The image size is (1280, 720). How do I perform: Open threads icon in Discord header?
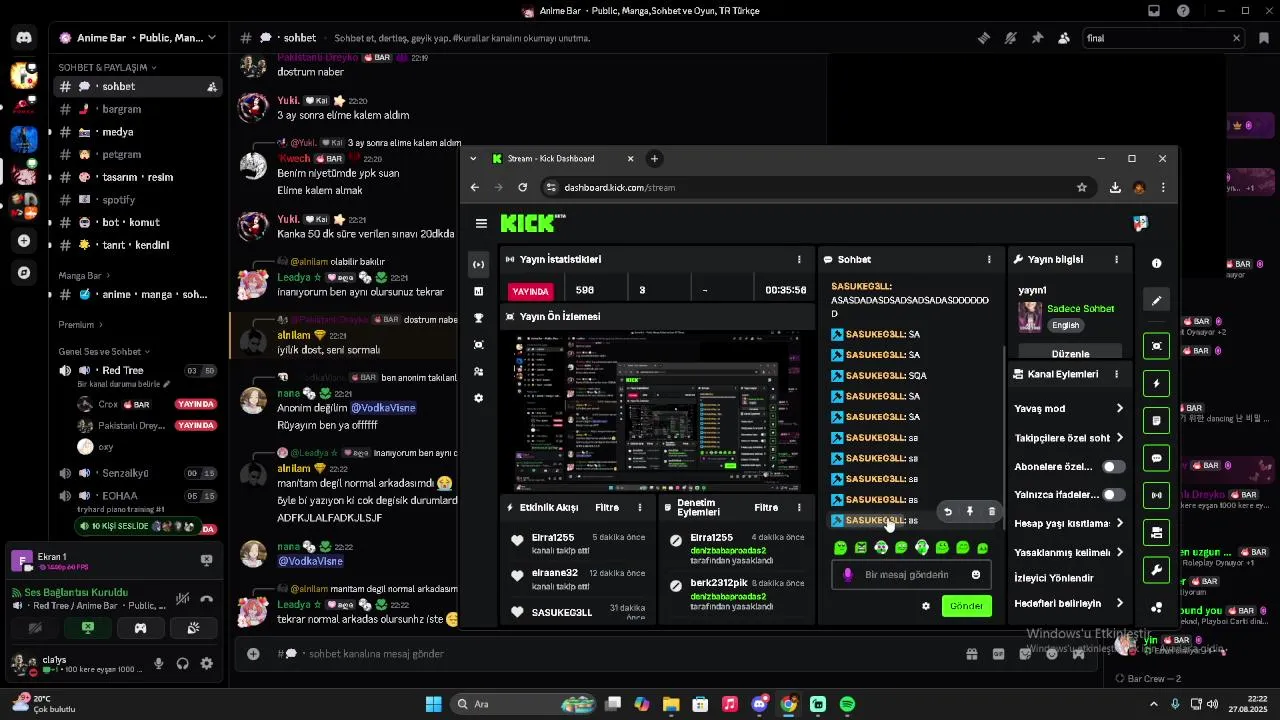(984, 38)
